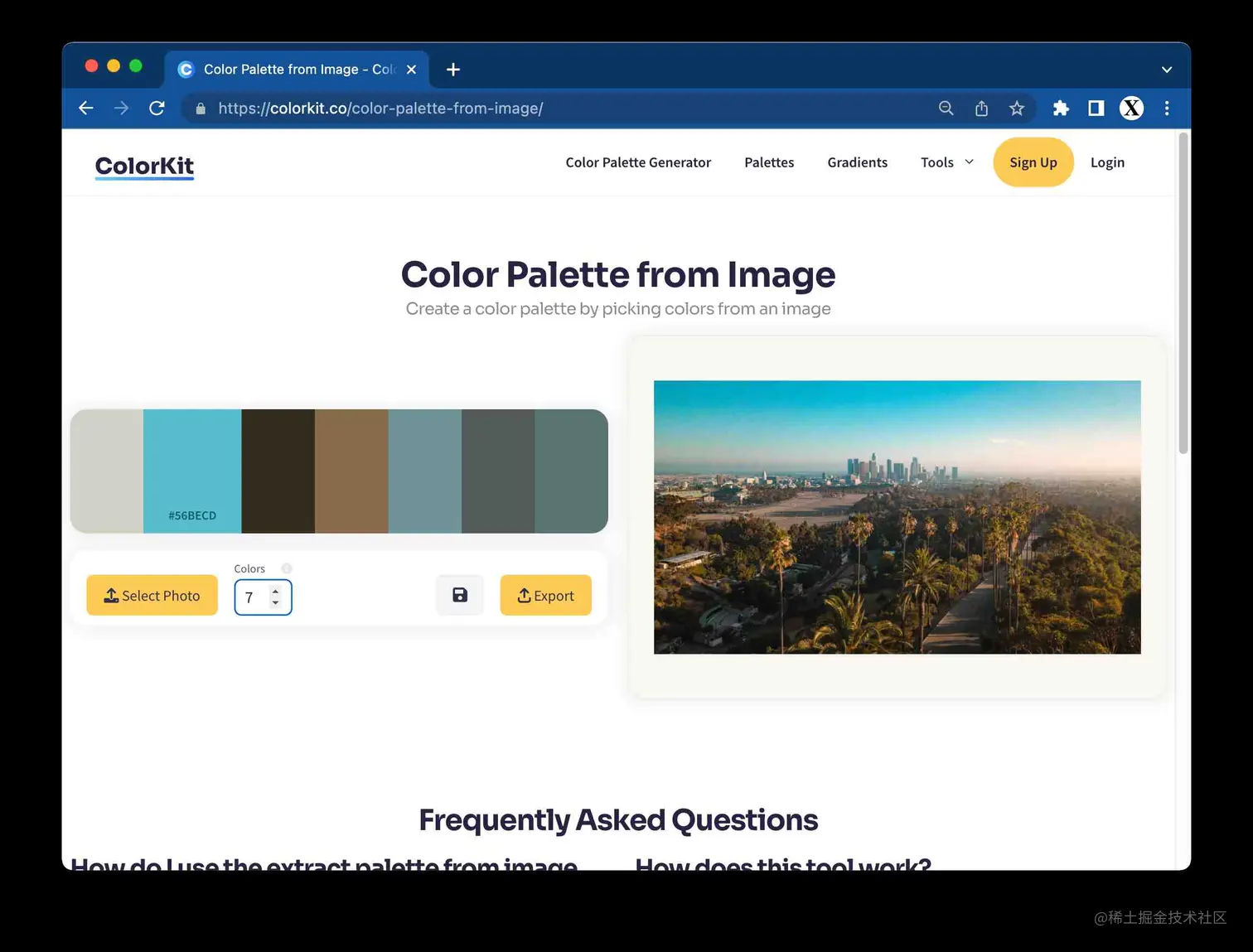Open the zoom magnifier icon in address bar

coord(946,108)
